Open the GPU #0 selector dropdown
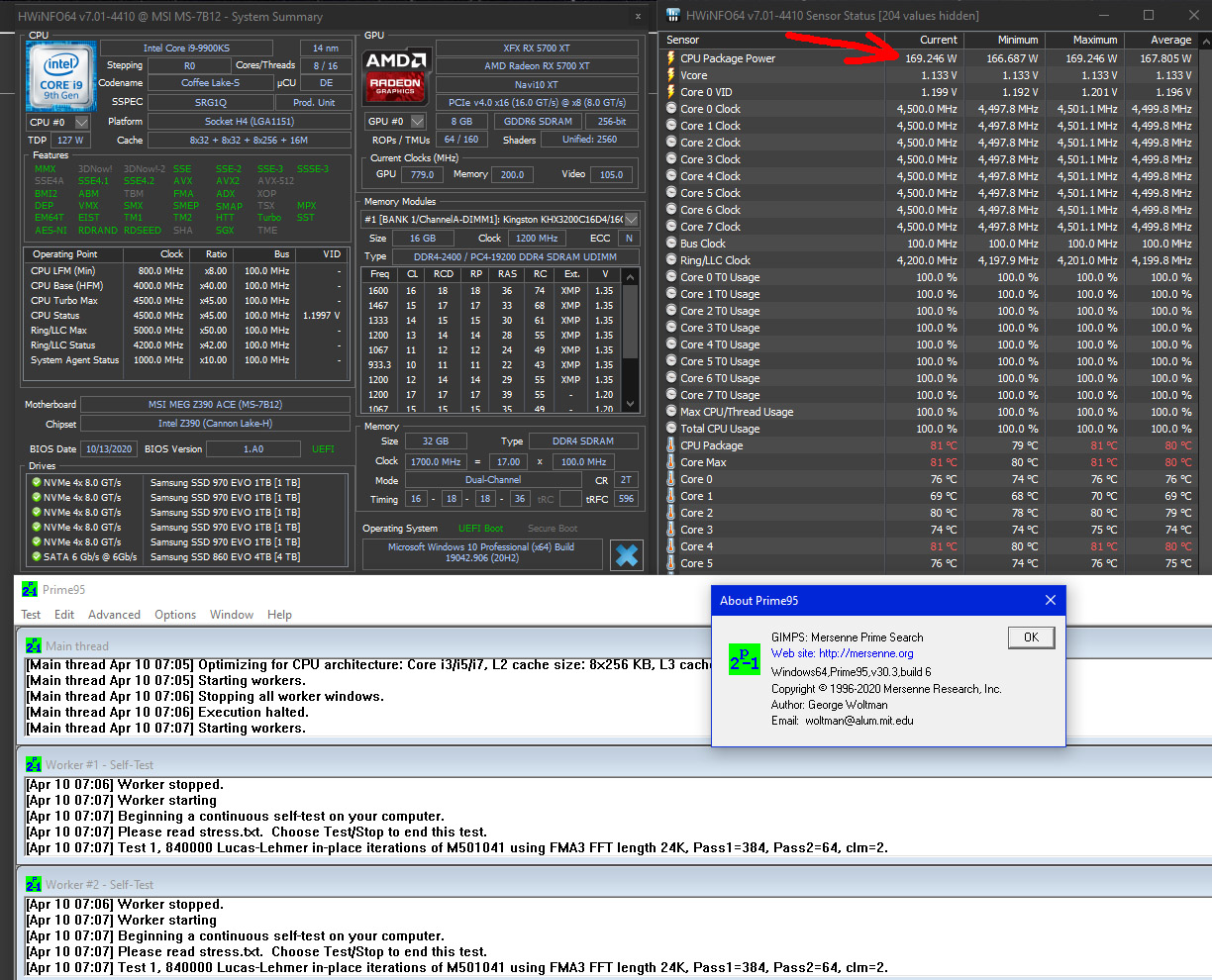This screenshot has height=980, width=1212. pyautogui.click(x=418, y=121)
